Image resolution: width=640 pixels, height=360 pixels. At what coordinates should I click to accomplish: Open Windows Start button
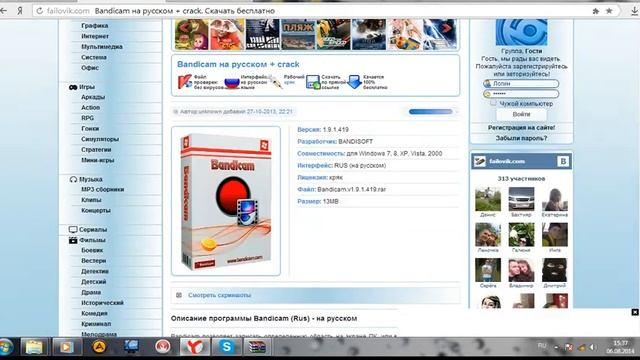coord(6,347)
